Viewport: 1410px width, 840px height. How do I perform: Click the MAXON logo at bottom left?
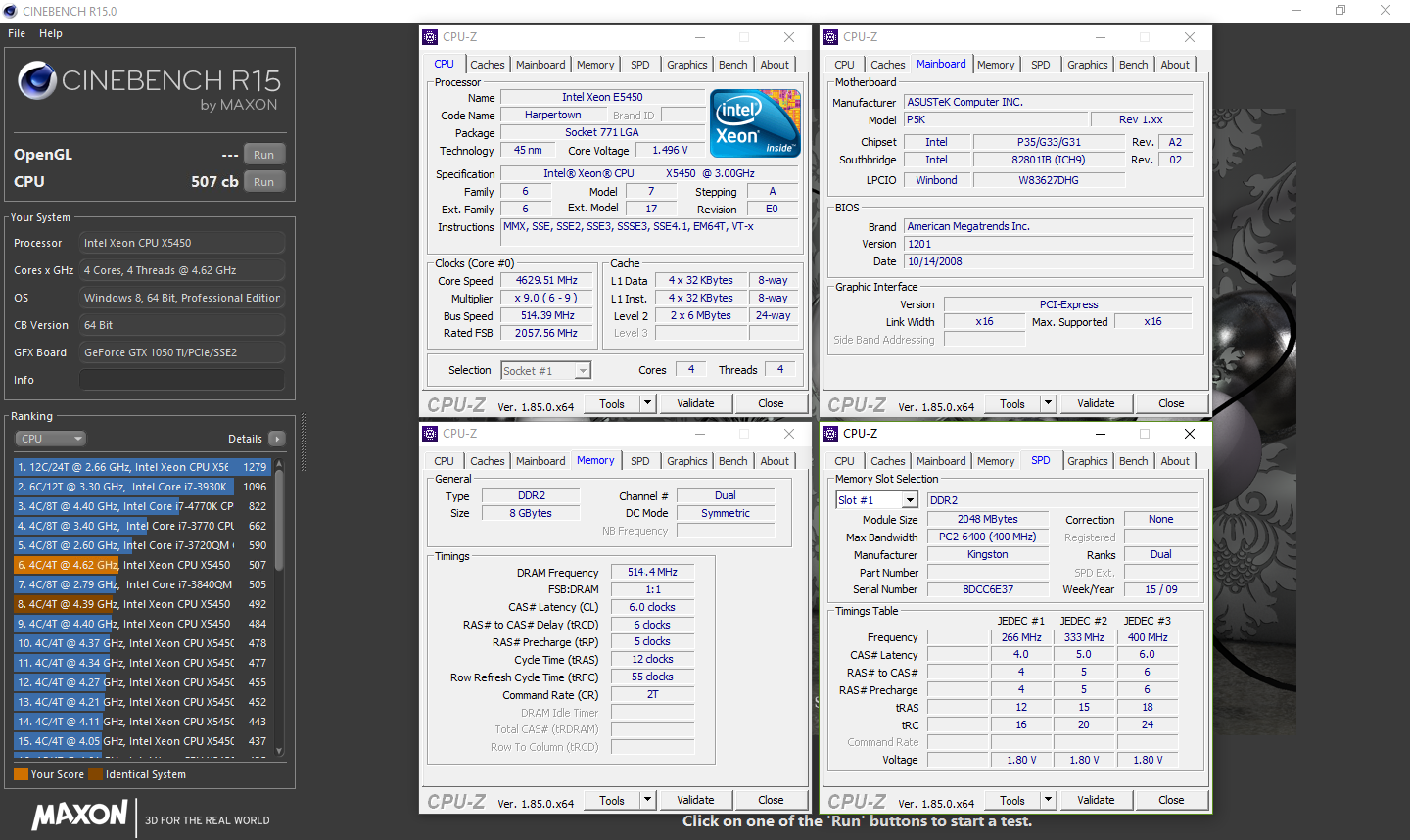[79, 815]
